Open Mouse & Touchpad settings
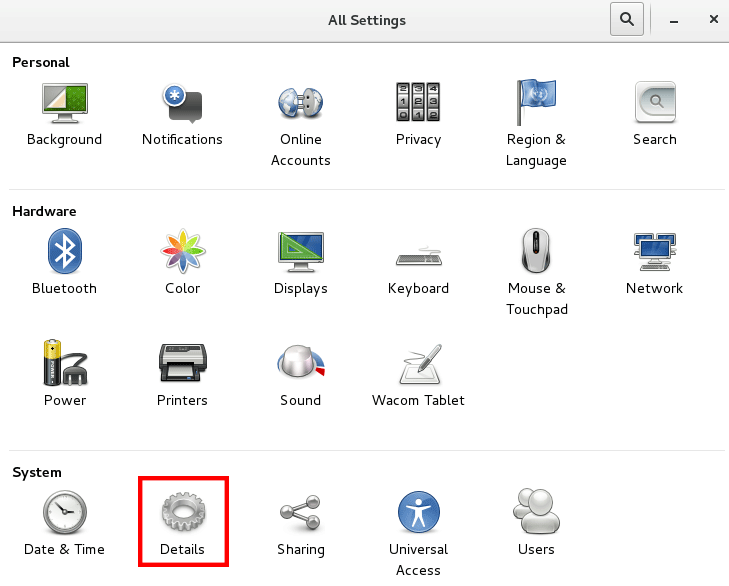 [537, 273]
